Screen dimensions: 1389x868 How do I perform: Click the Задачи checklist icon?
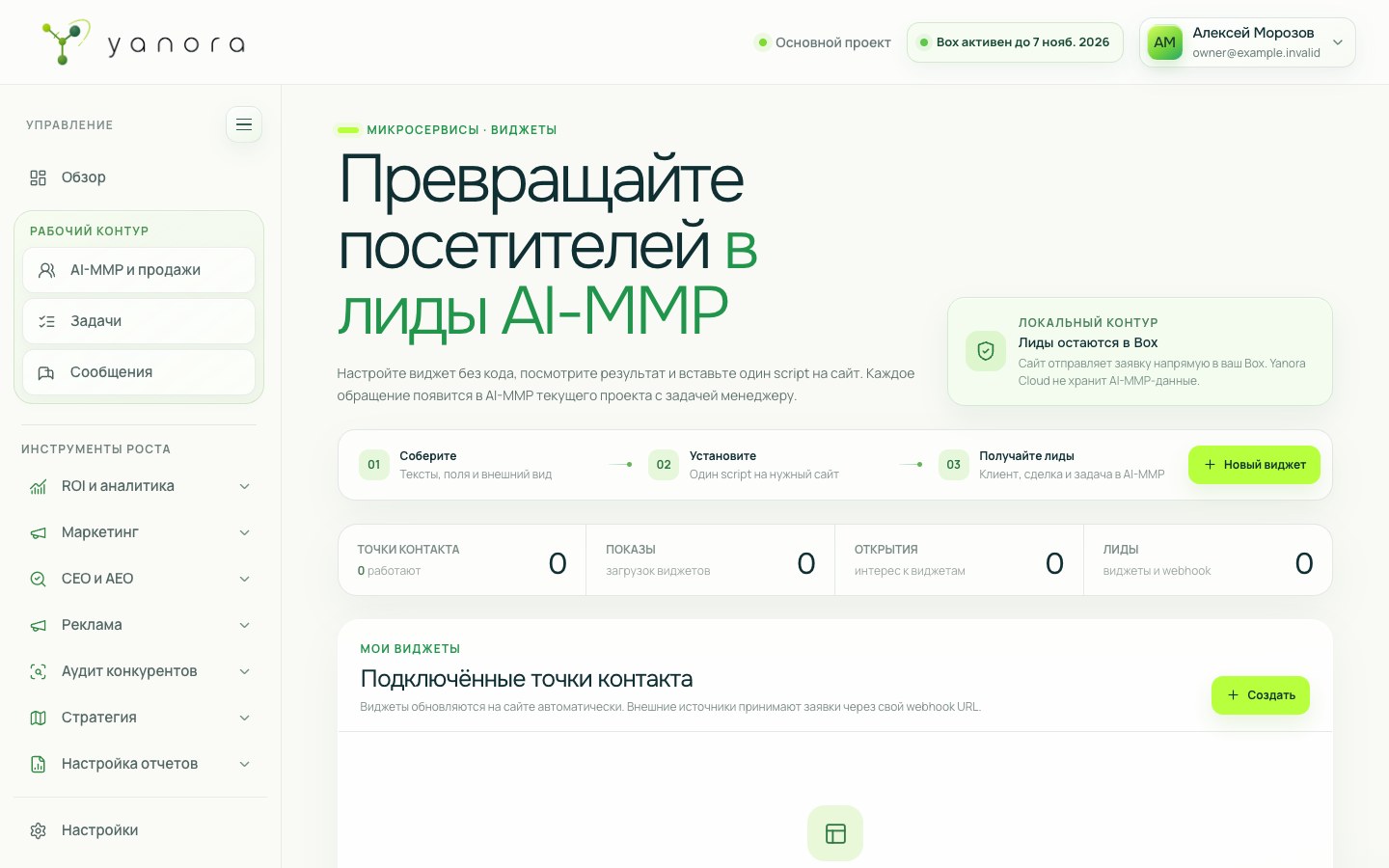46,321
